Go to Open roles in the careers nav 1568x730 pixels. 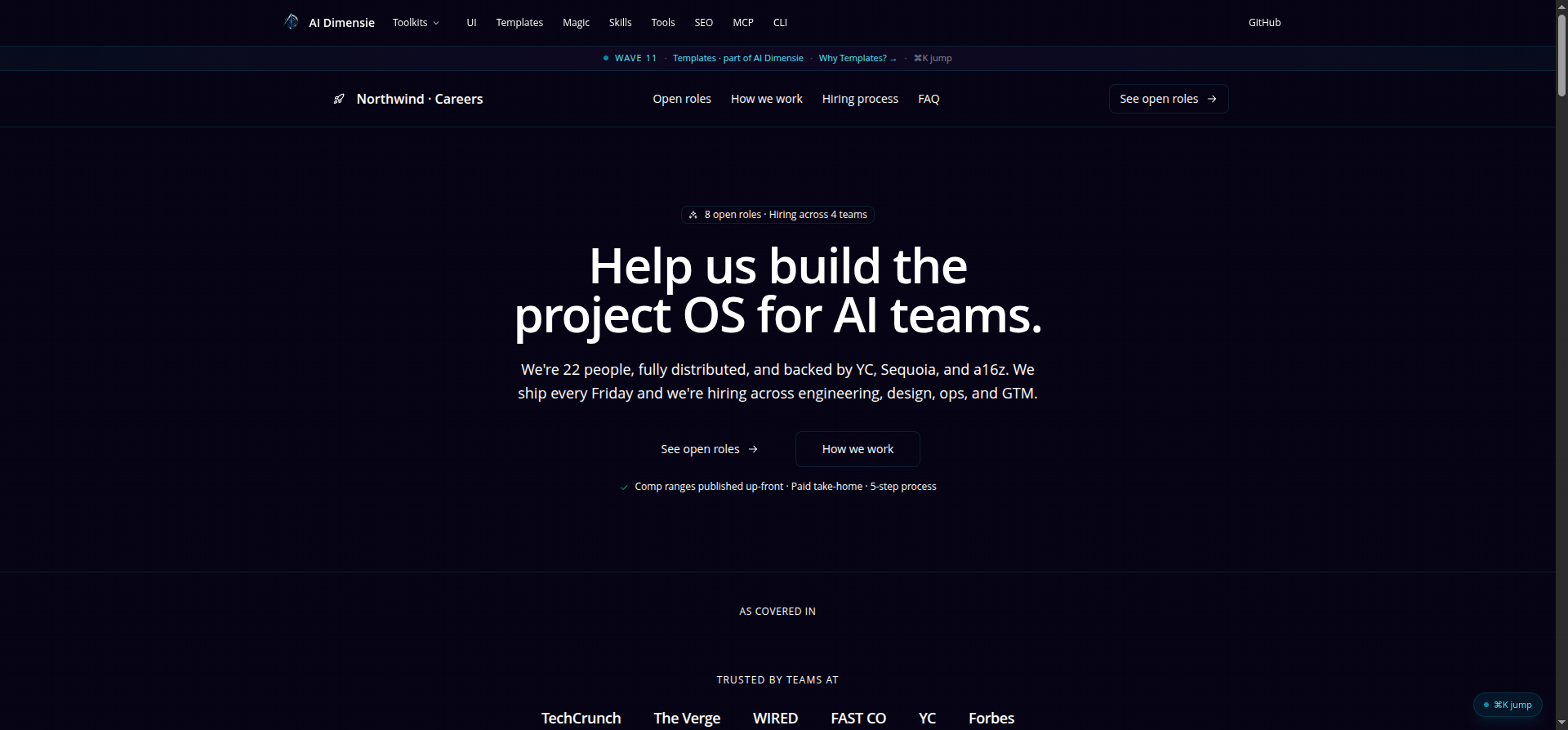(x=682, y=99)
